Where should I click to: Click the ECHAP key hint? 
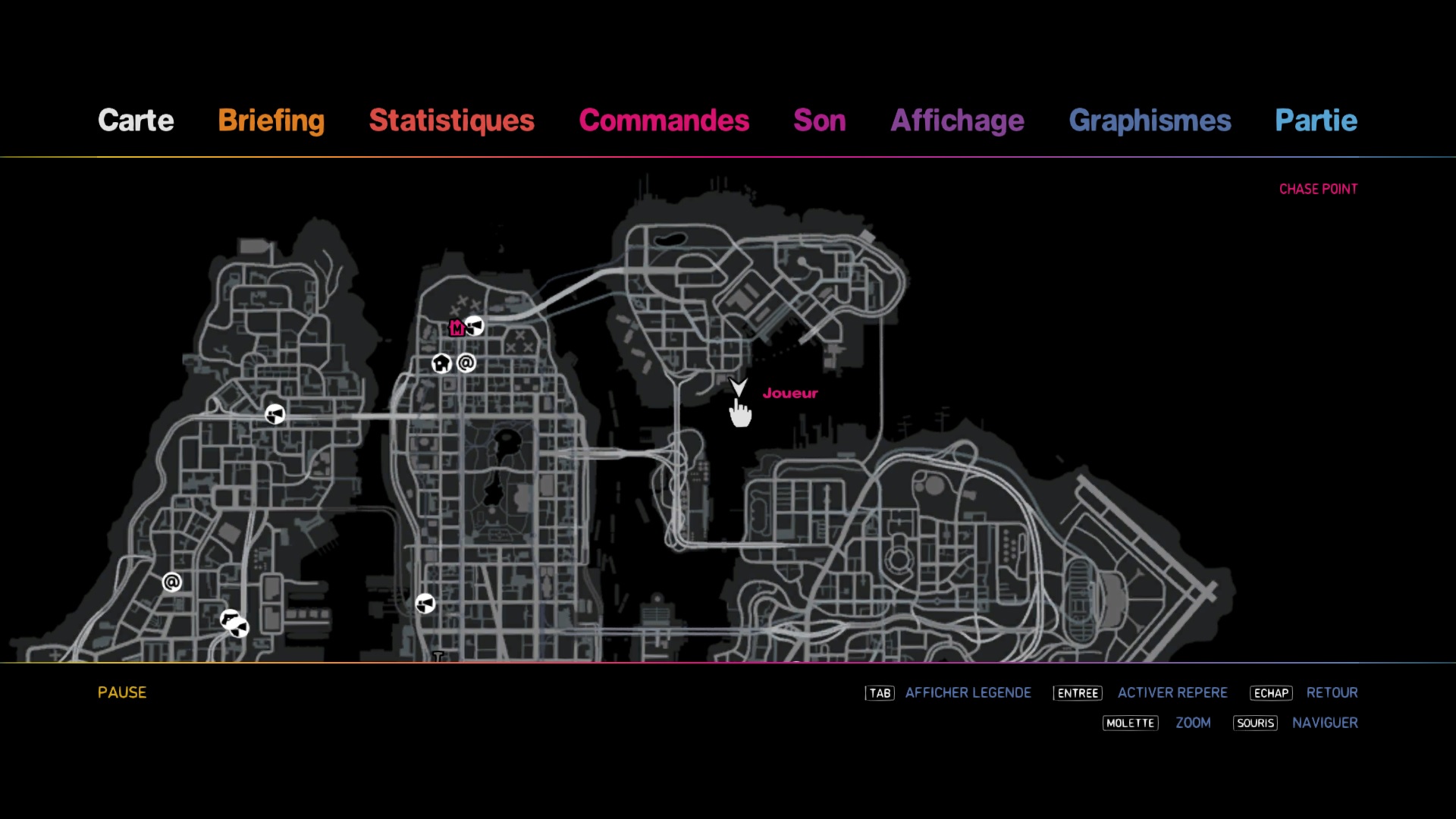tap(1271, 693)
